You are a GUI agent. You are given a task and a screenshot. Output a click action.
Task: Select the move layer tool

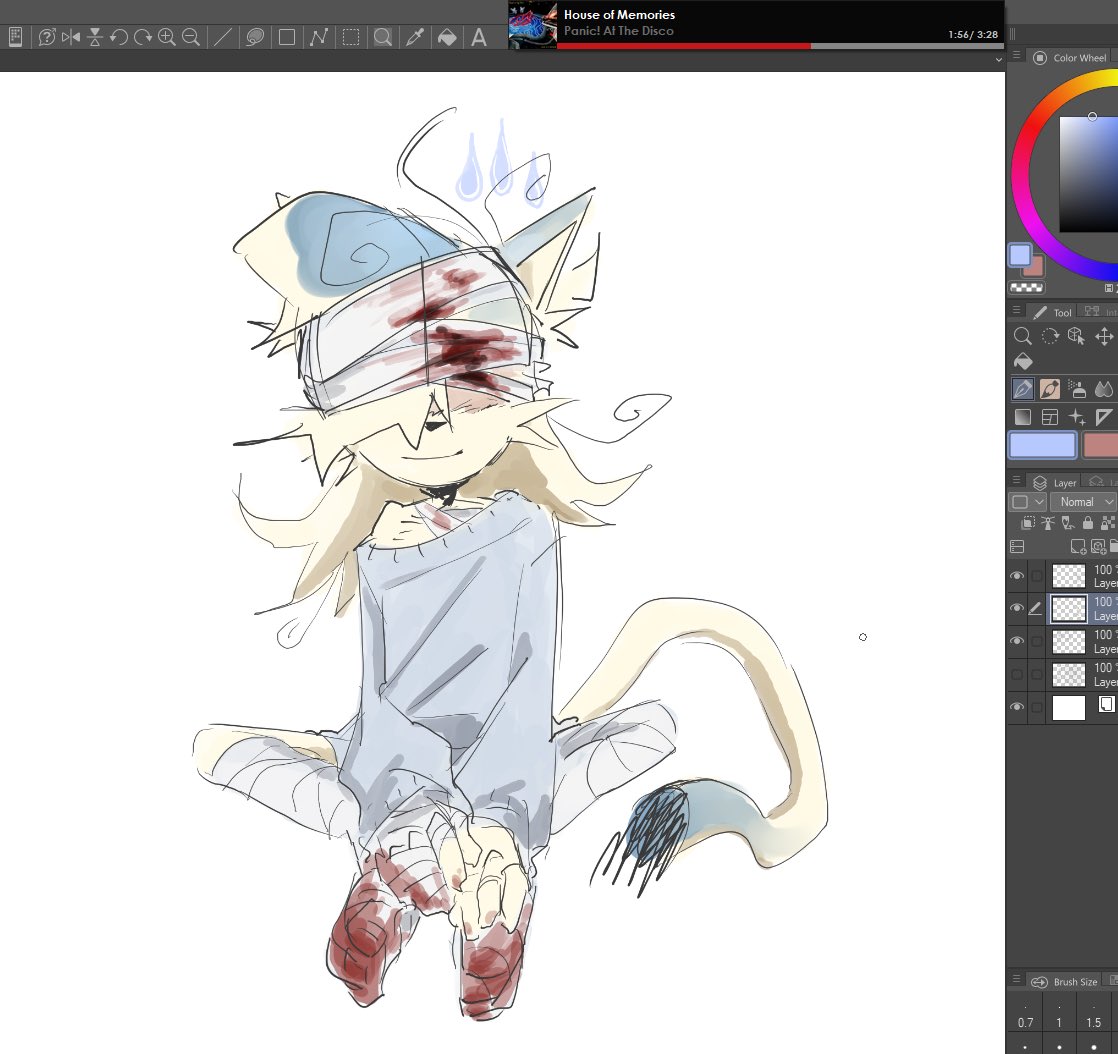tap(1104, 336)
